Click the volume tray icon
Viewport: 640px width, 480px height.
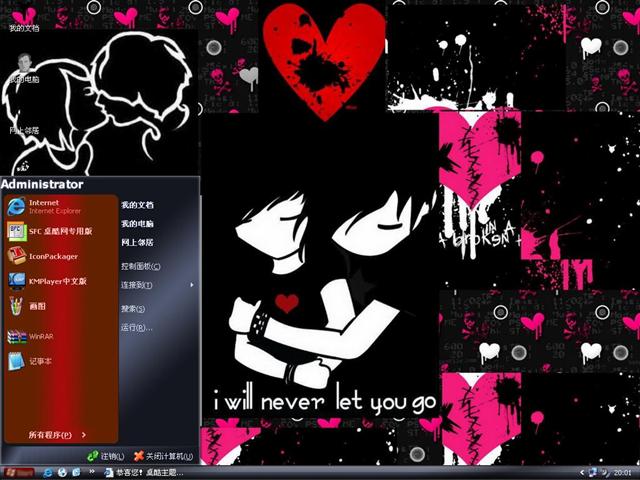[x=604, y=473]
